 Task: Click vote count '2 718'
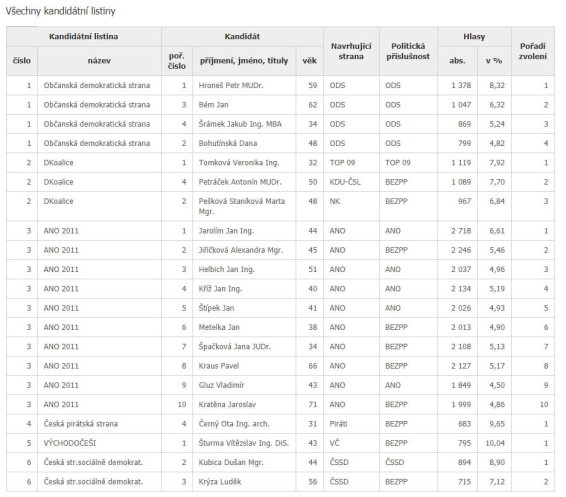(461, 231)
